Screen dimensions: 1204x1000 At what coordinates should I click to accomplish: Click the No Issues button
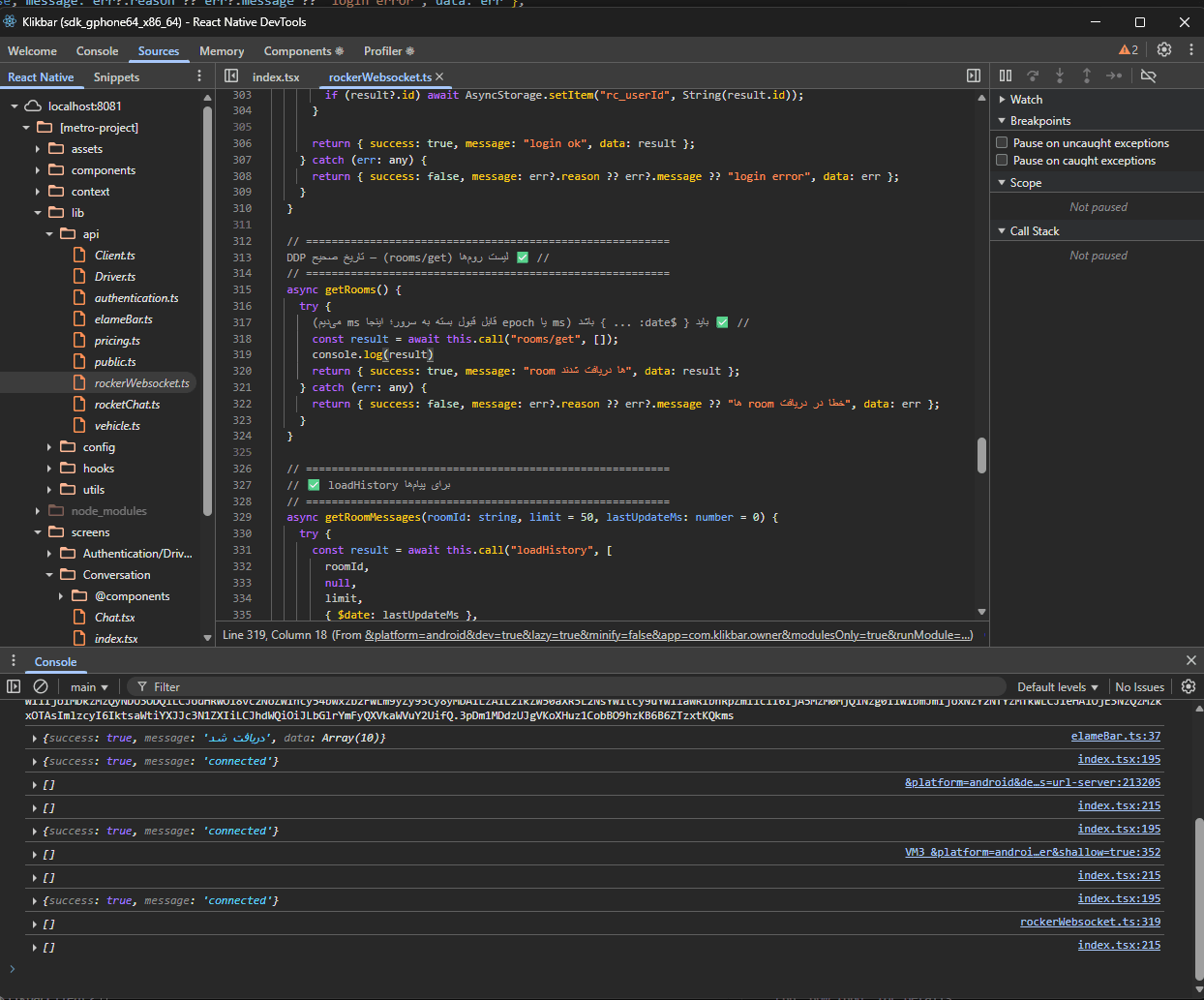[1140, 686]
